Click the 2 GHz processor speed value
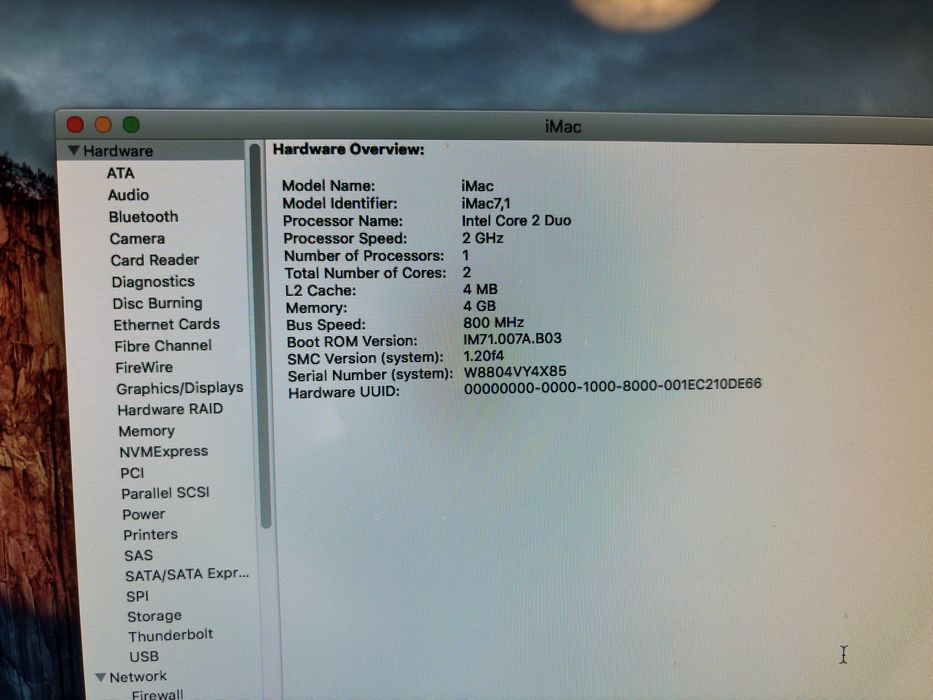Viewport: 933px width, 700px height. click(x=483, y=238)
